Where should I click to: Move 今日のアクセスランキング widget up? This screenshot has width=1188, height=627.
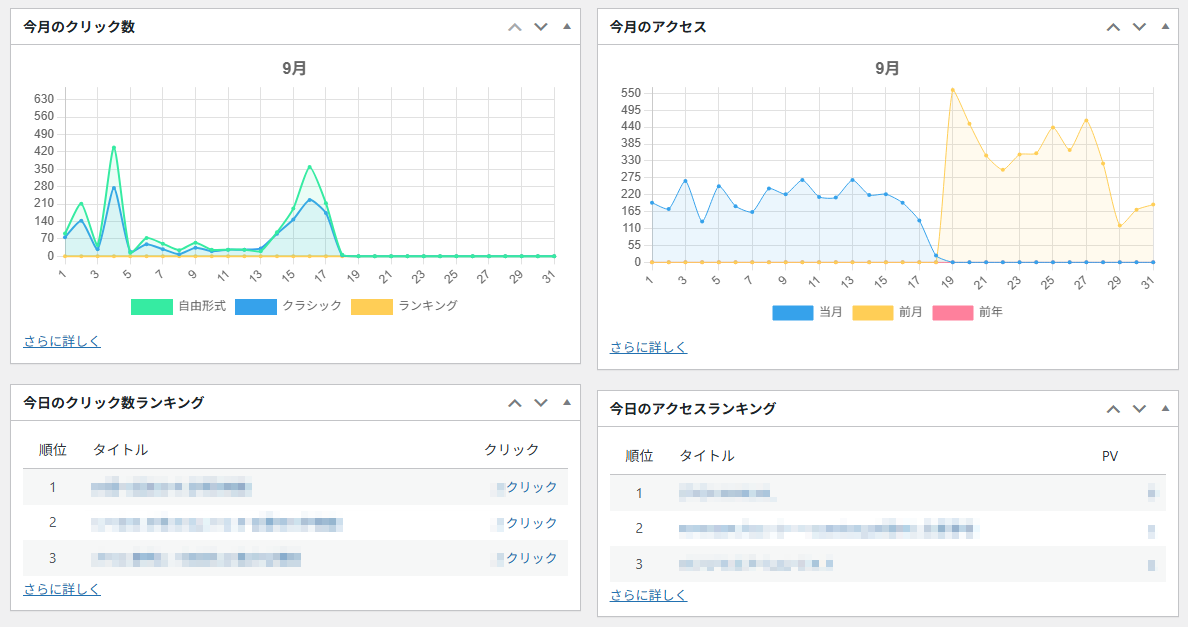1113,409
